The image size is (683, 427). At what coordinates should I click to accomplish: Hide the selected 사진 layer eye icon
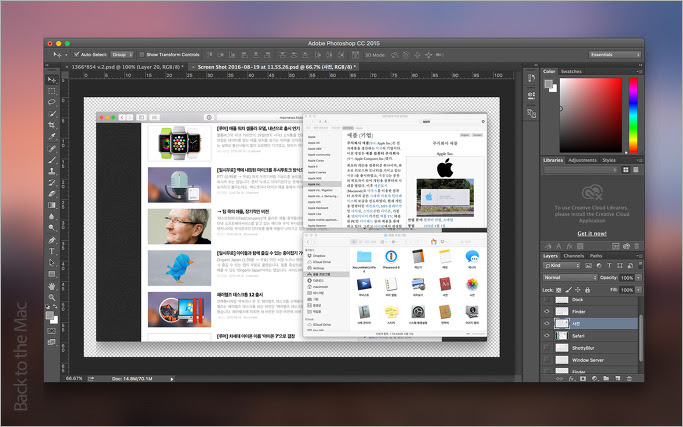547,323
